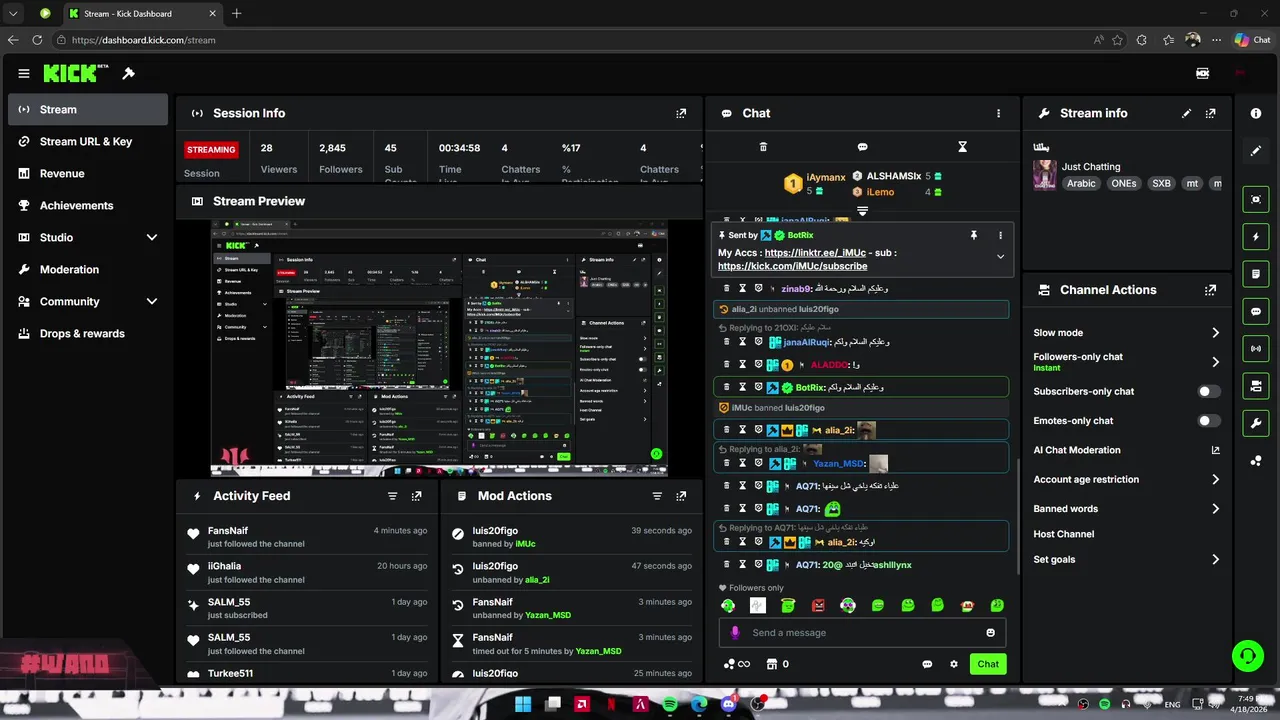Toggle Subscribers-only chat switch
This screenshot has width=1280, height=720.
coord(1209,392)
